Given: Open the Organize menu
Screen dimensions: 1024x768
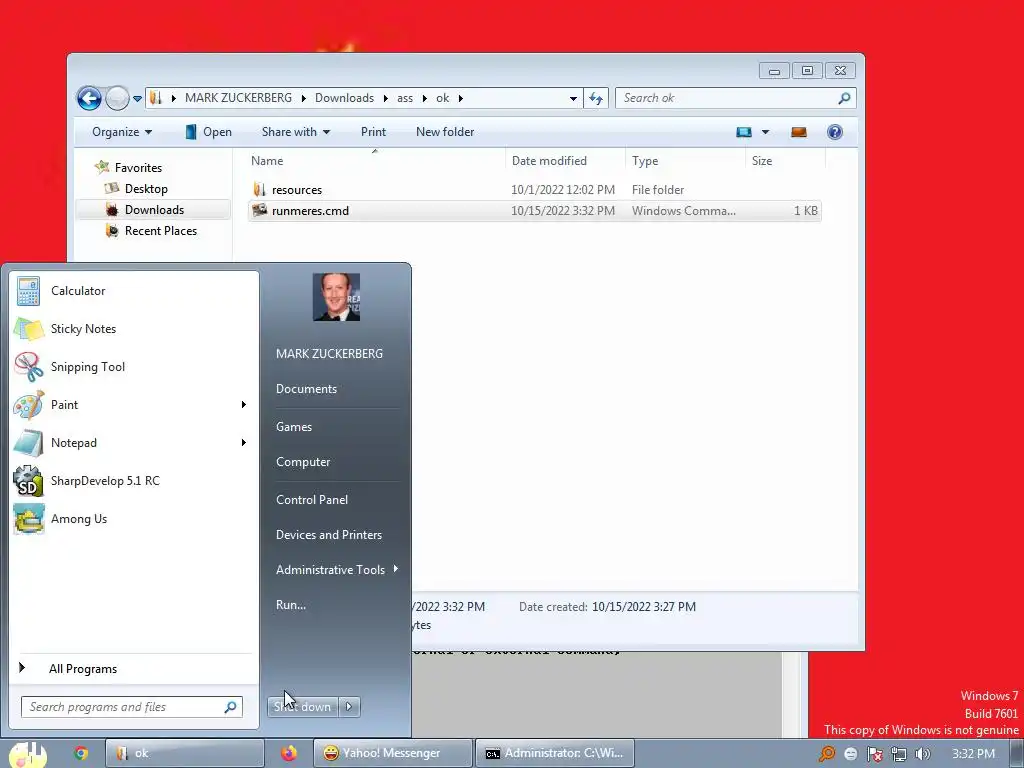Looking at the screenshot, I should 121,132.
